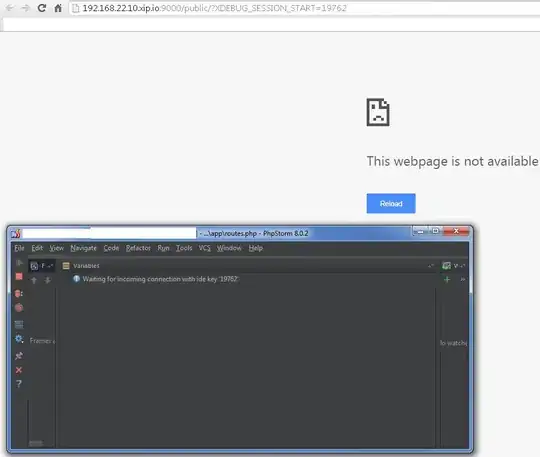540x457 pixels.
Task: Add new watch with green plus
Action: tap(447, 279)
